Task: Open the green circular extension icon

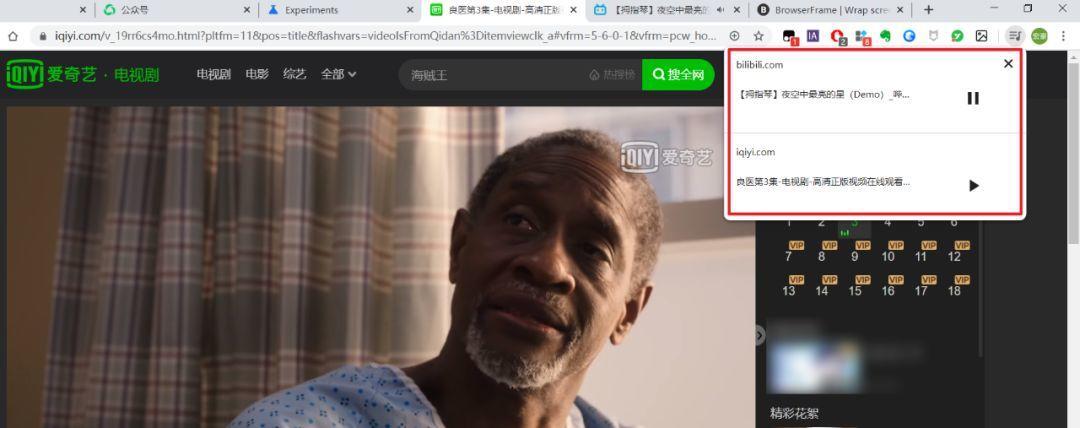Action: (957, 36)
